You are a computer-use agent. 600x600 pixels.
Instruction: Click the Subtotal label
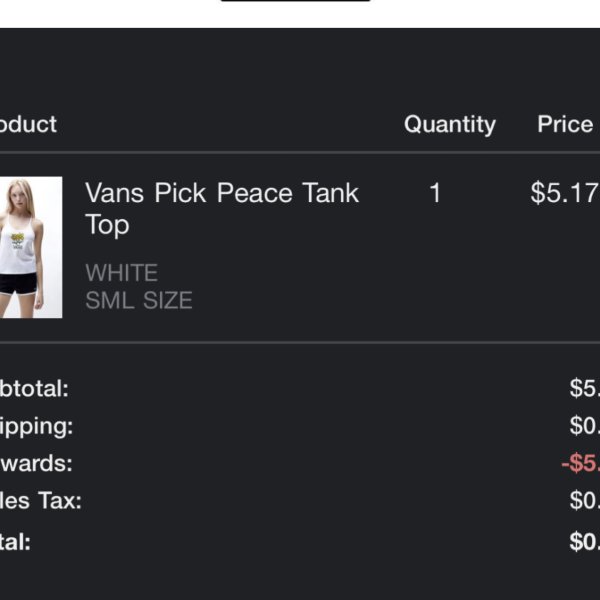pos(34,389)
